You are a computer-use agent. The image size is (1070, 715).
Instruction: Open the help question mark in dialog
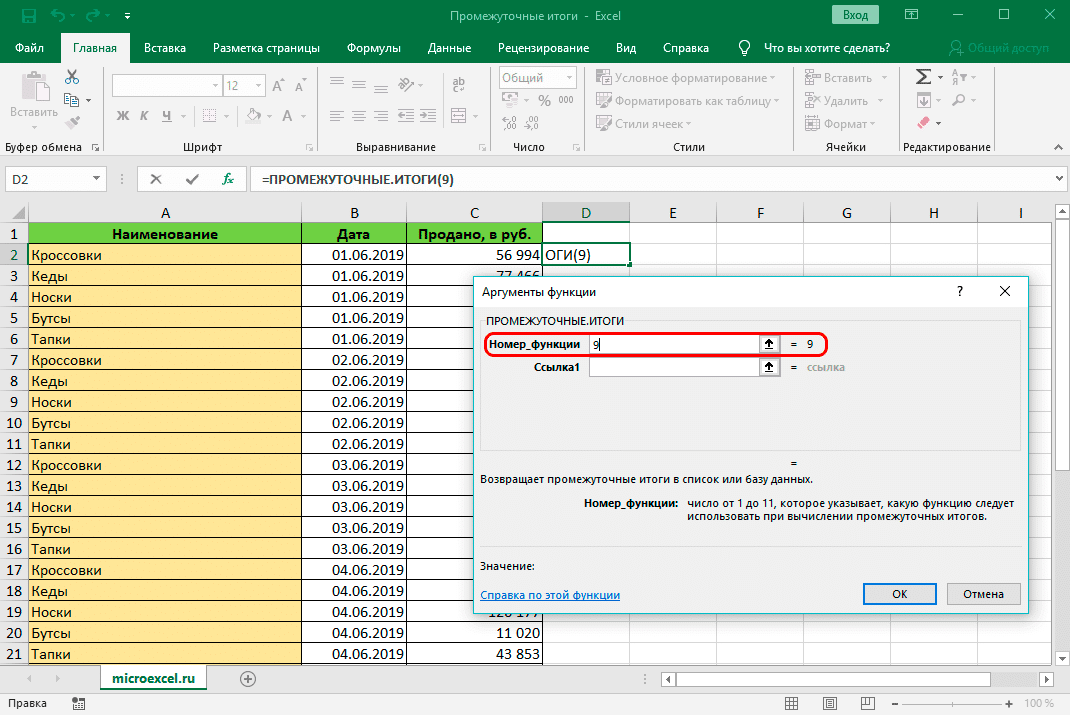coord(960,292)
